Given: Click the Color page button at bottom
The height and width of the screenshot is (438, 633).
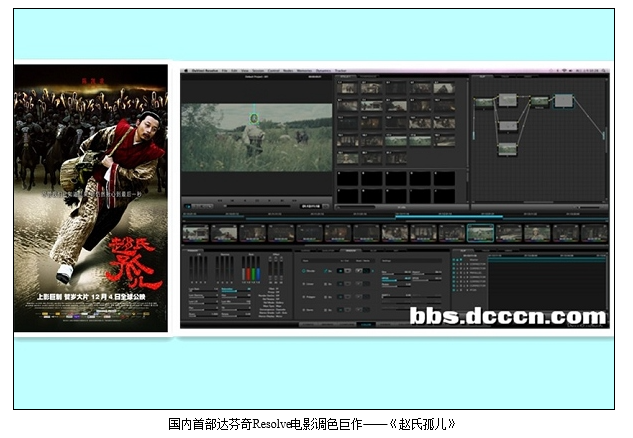Looking at the screenshot, I should pos(366,325).
